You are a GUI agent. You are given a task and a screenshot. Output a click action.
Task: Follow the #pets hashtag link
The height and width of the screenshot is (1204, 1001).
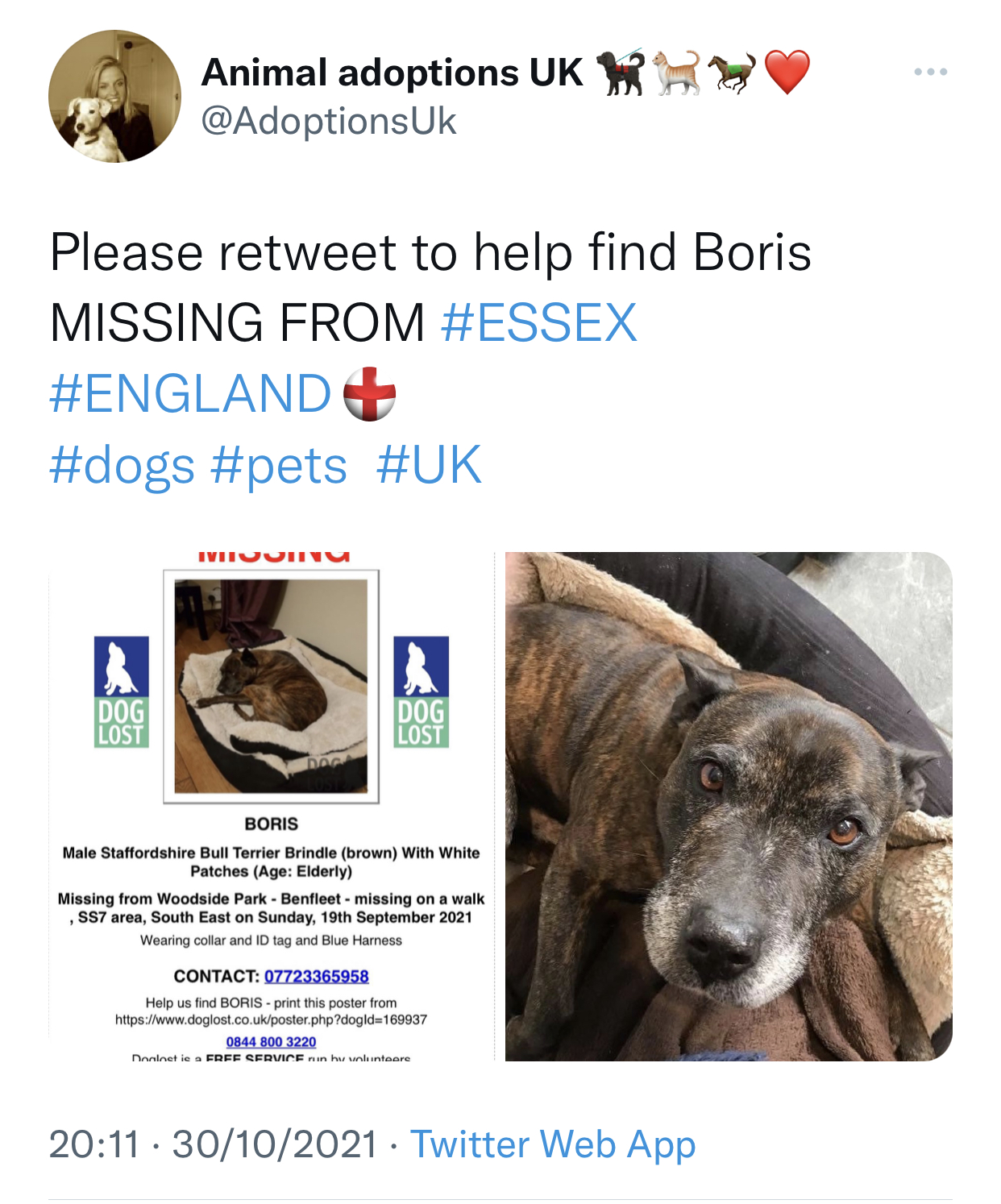pyautogui.click(x=279, y=465)
